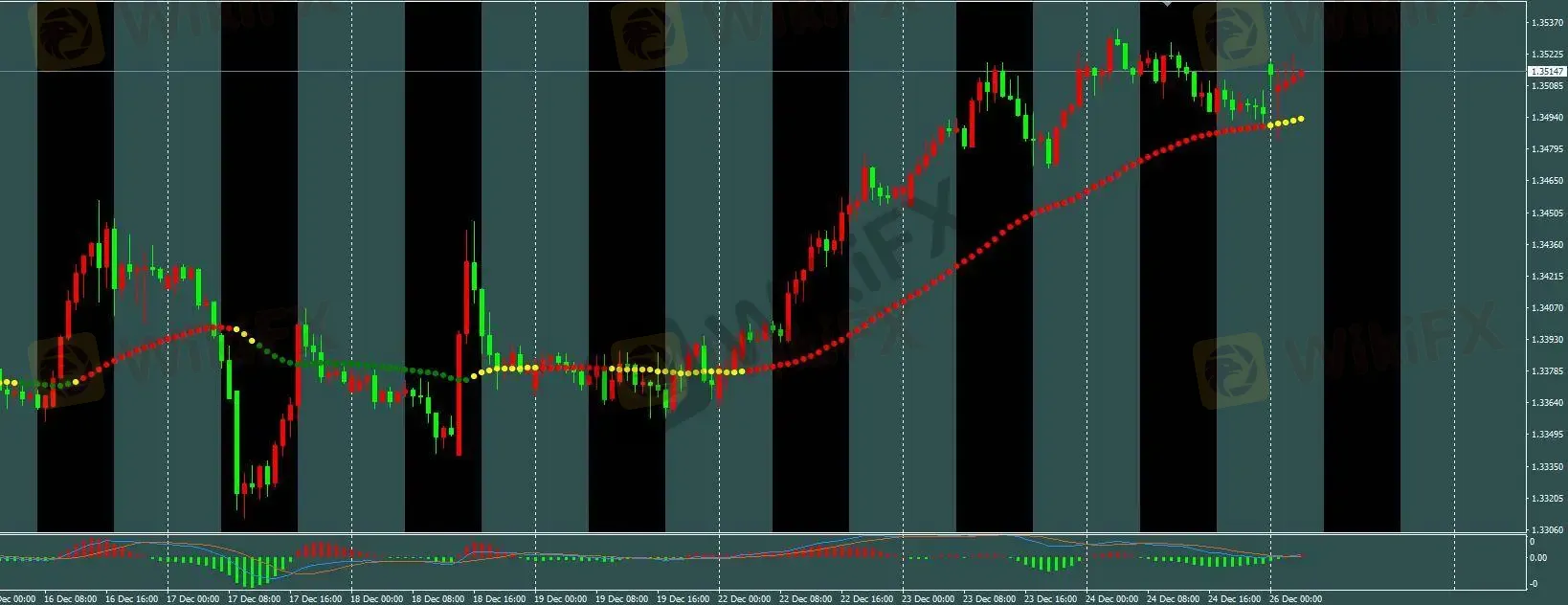Click the 1.33930 price axis label
This screenshot has height=605, width=1568.
point(1548,340)
